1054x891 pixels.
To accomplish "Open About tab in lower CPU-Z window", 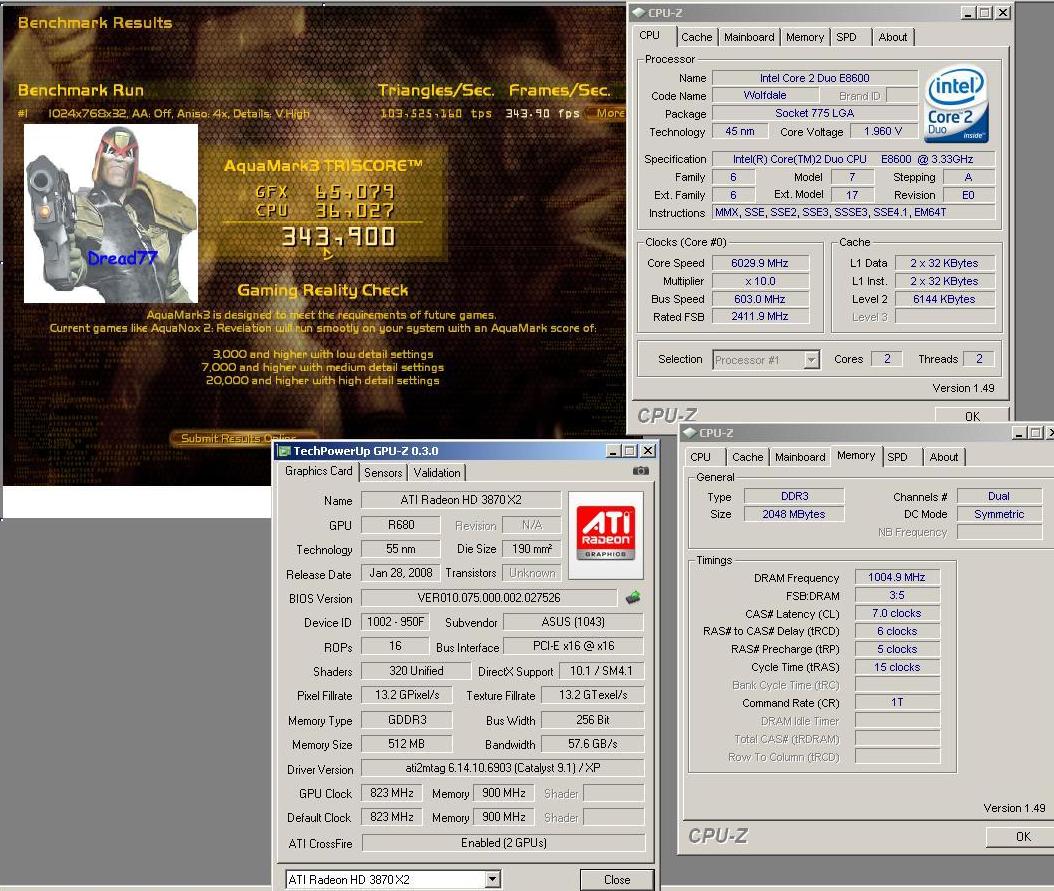I will 944,457.
